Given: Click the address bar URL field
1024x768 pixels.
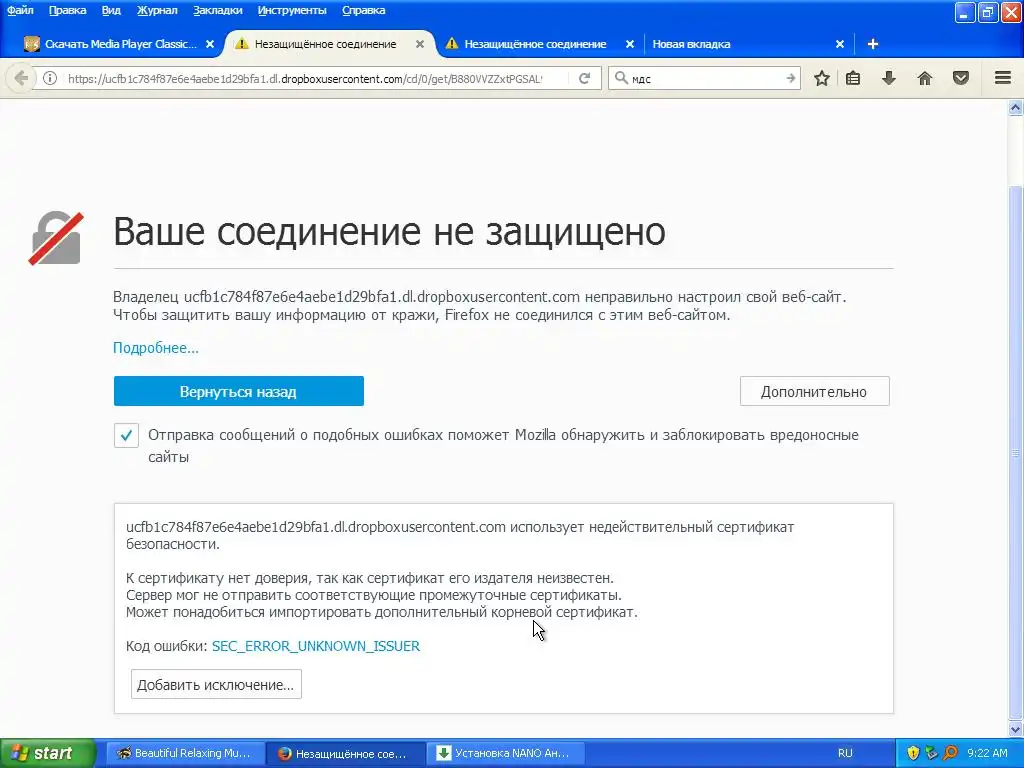Looking at the screenshot, I should [304, 78].
